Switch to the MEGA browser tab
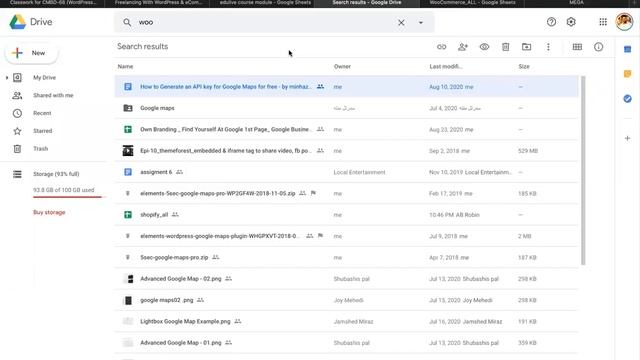 (576, 3)
